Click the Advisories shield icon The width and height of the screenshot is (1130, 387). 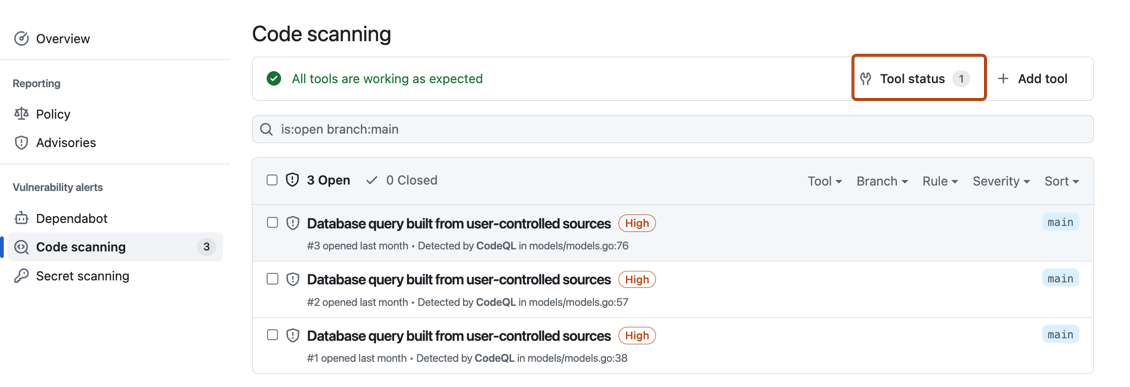coord(22,143)
